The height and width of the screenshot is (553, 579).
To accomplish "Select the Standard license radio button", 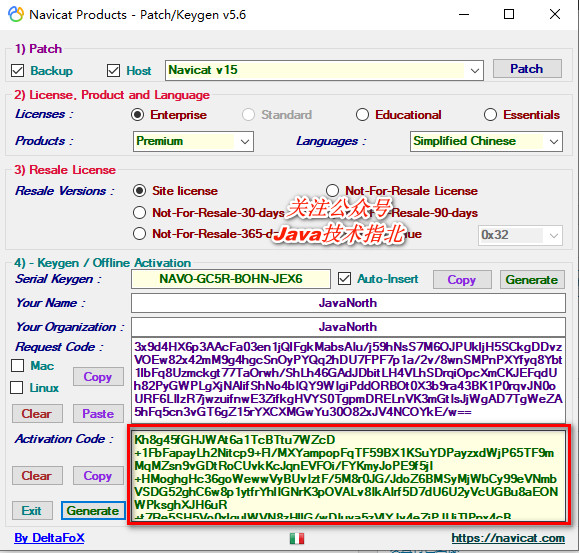I will point(248,115).
